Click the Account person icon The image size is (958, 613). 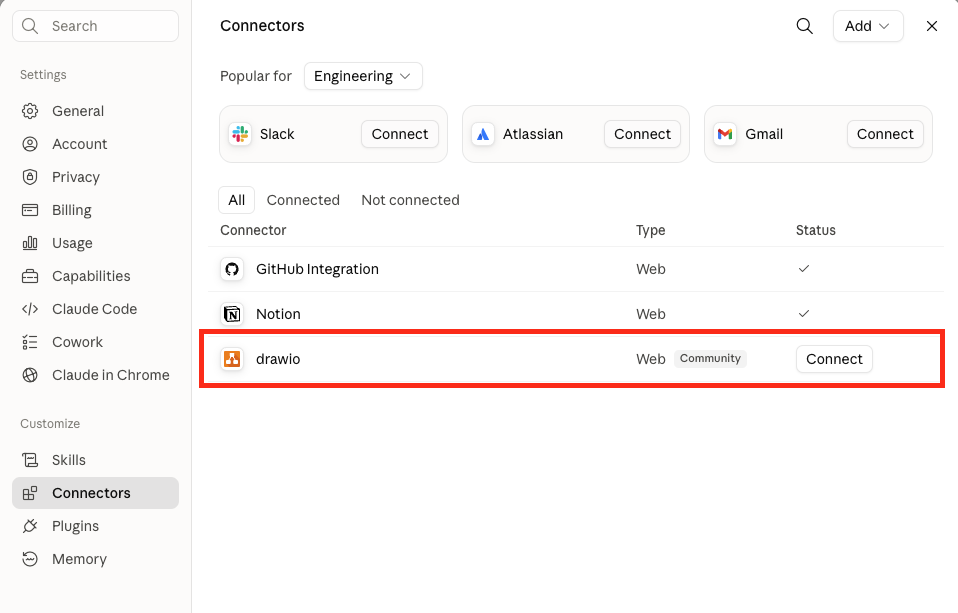pos(30,144)
